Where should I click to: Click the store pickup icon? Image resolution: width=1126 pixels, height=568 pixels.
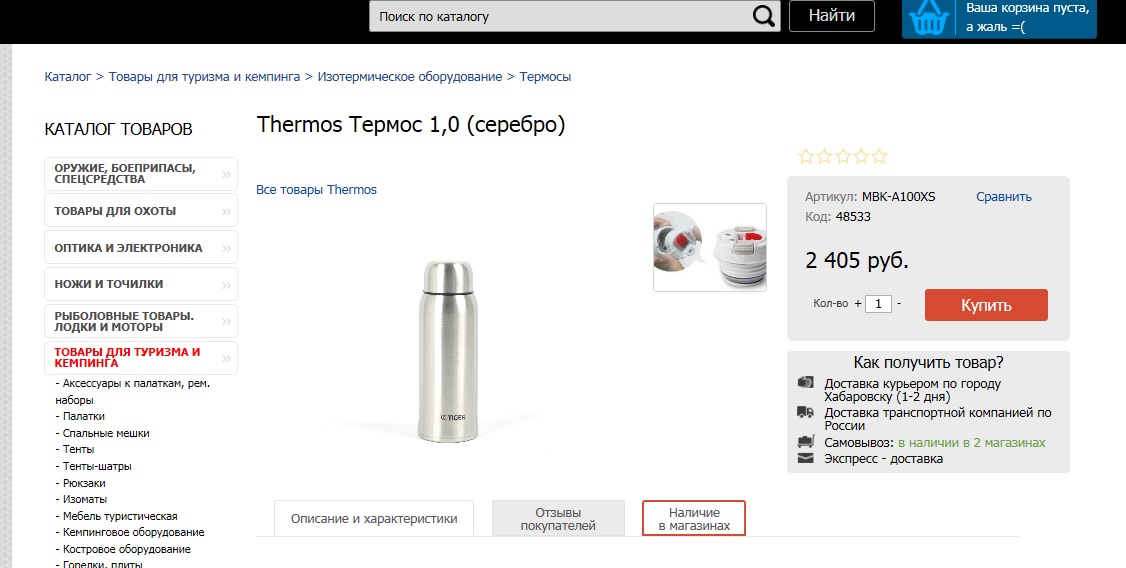pos(806,442)
